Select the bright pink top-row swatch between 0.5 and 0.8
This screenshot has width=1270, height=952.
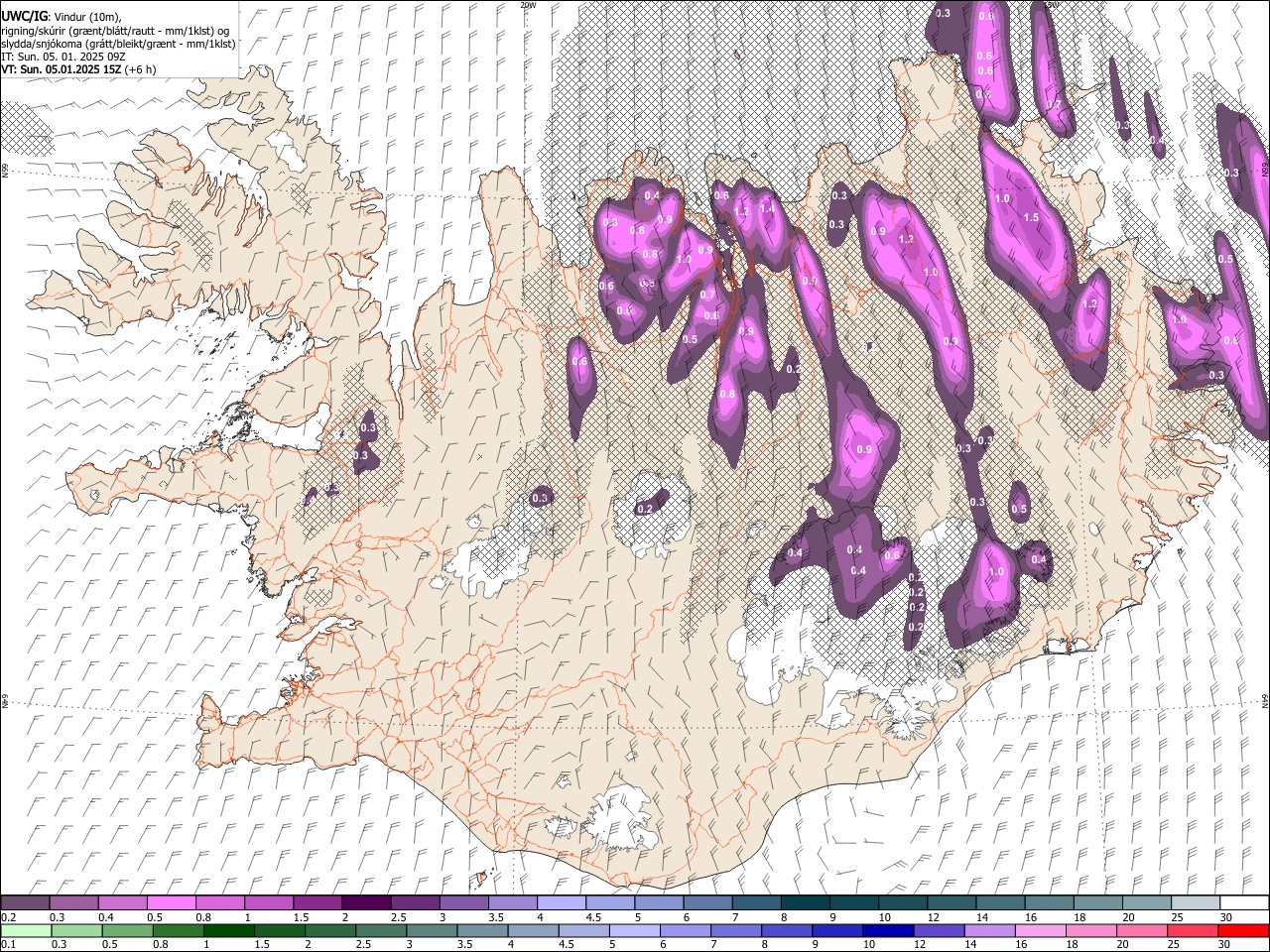(x=171, y=903)
